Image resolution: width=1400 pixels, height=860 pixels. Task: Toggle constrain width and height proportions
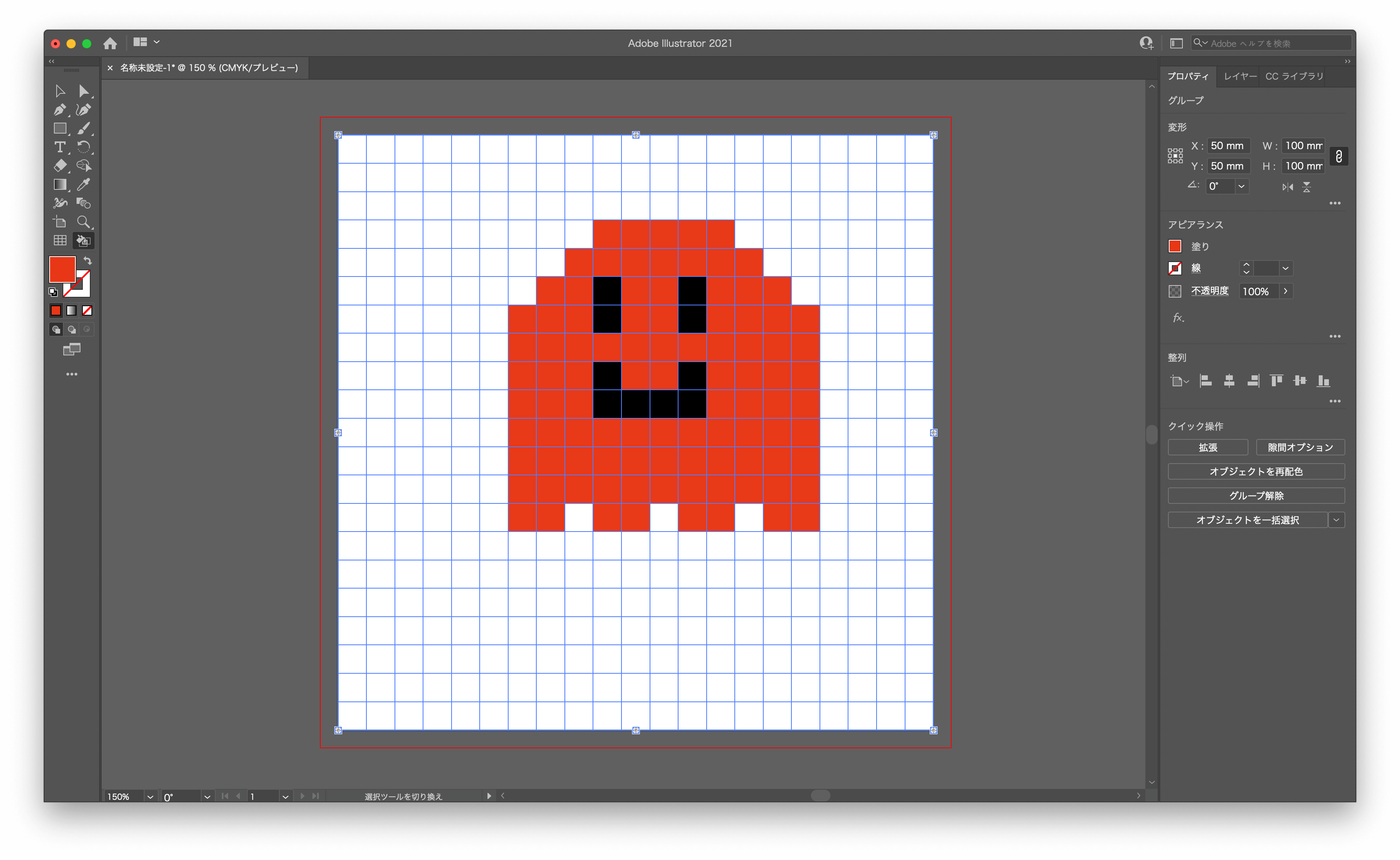[x=1339, y=156]
